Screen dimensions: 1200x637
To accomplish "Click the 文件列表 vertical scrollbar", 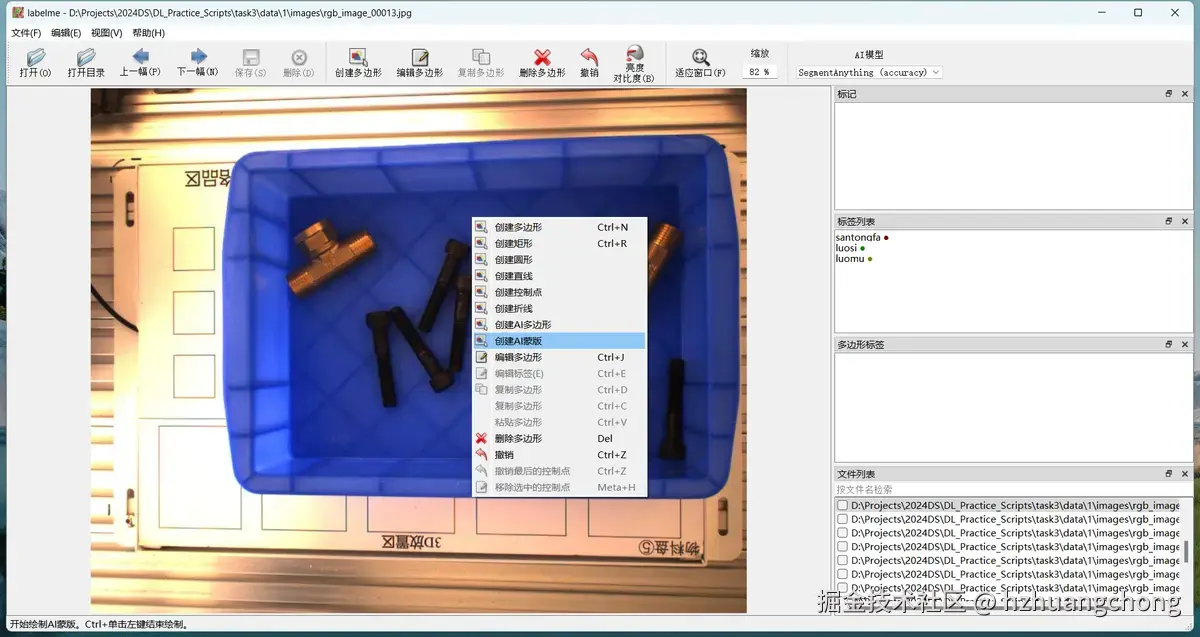I will tap(1186, 552).
